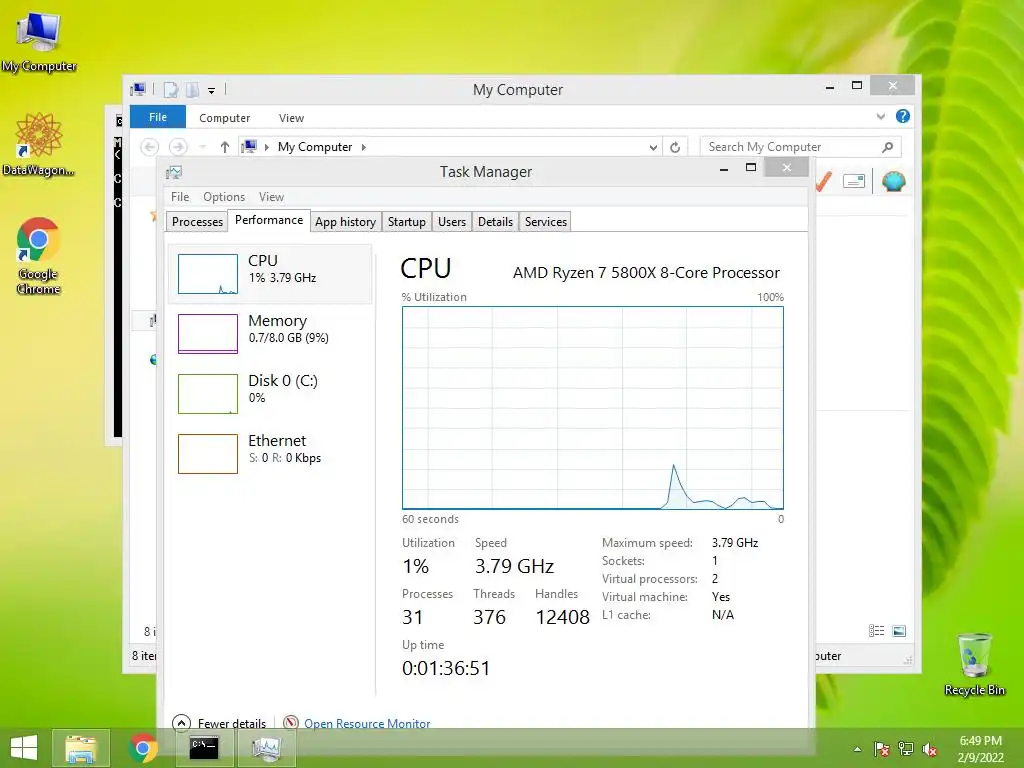Open the Task Manager Options menu
The image size is (1024, 768).
coord(223,197)
